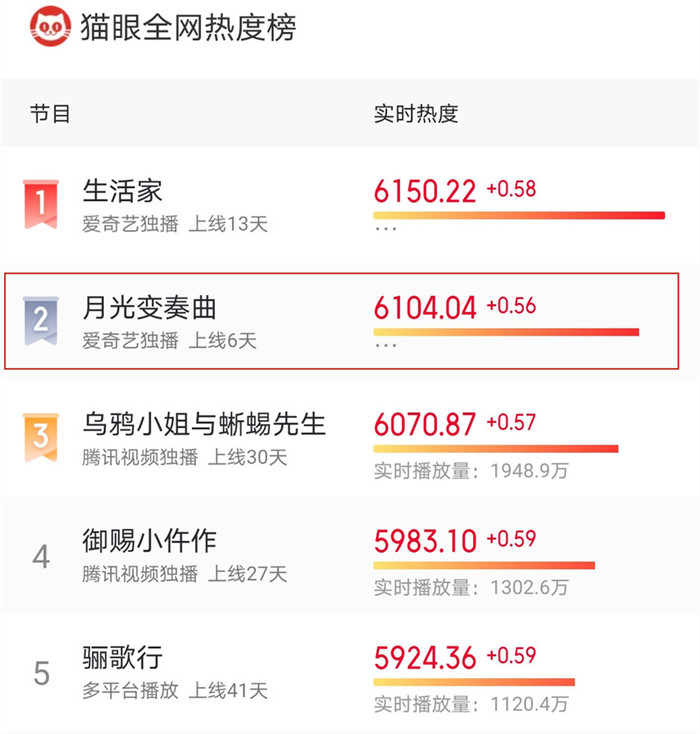Select the 实时热度 column header

click(416, 114)
